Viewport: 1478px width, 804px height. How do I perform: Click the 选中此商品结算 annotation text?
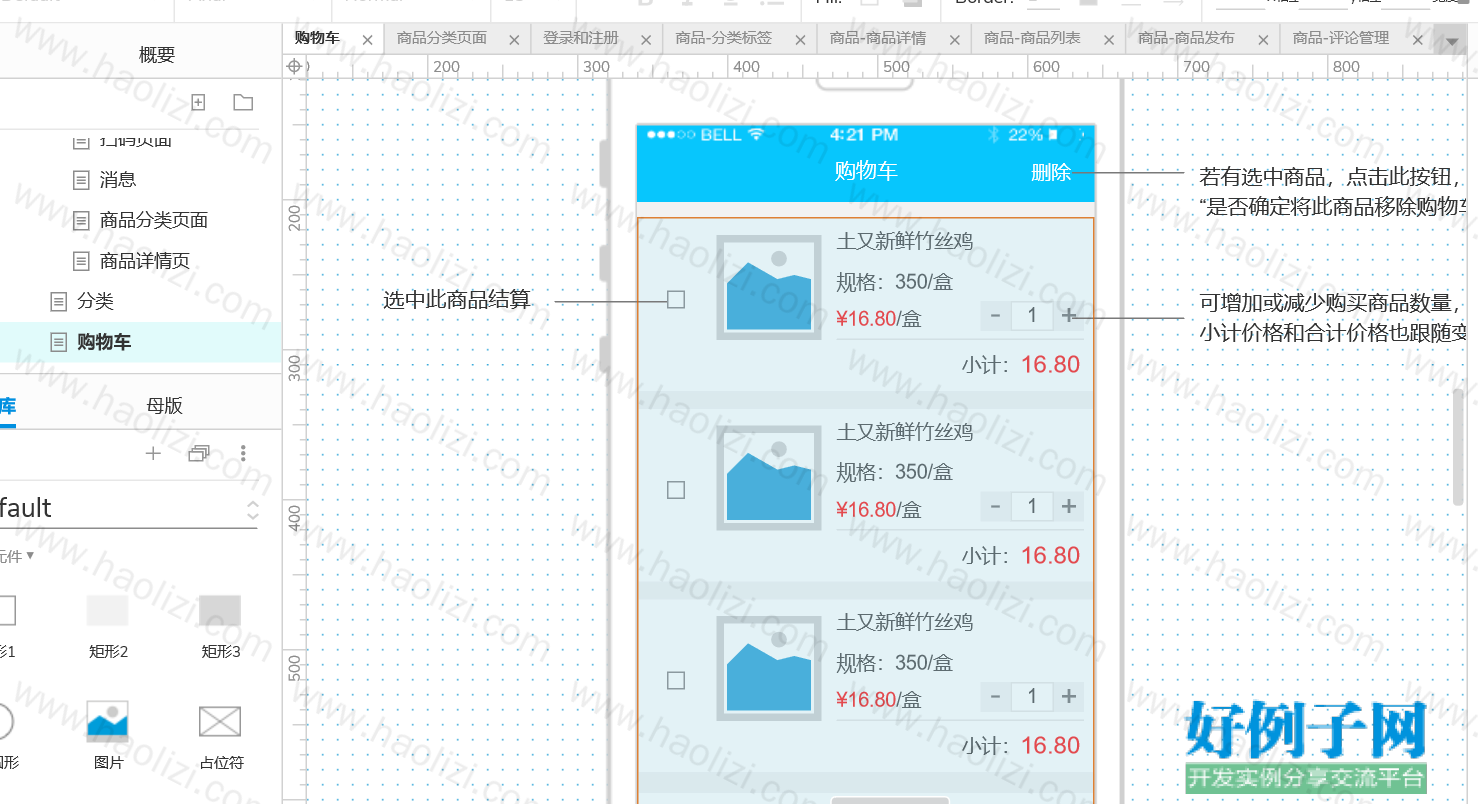(457, 299)
